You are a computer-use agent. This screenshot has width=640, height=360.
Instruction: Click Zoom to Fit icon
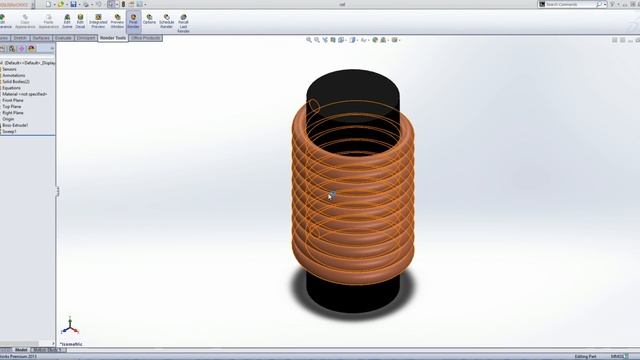coord(309,40)
